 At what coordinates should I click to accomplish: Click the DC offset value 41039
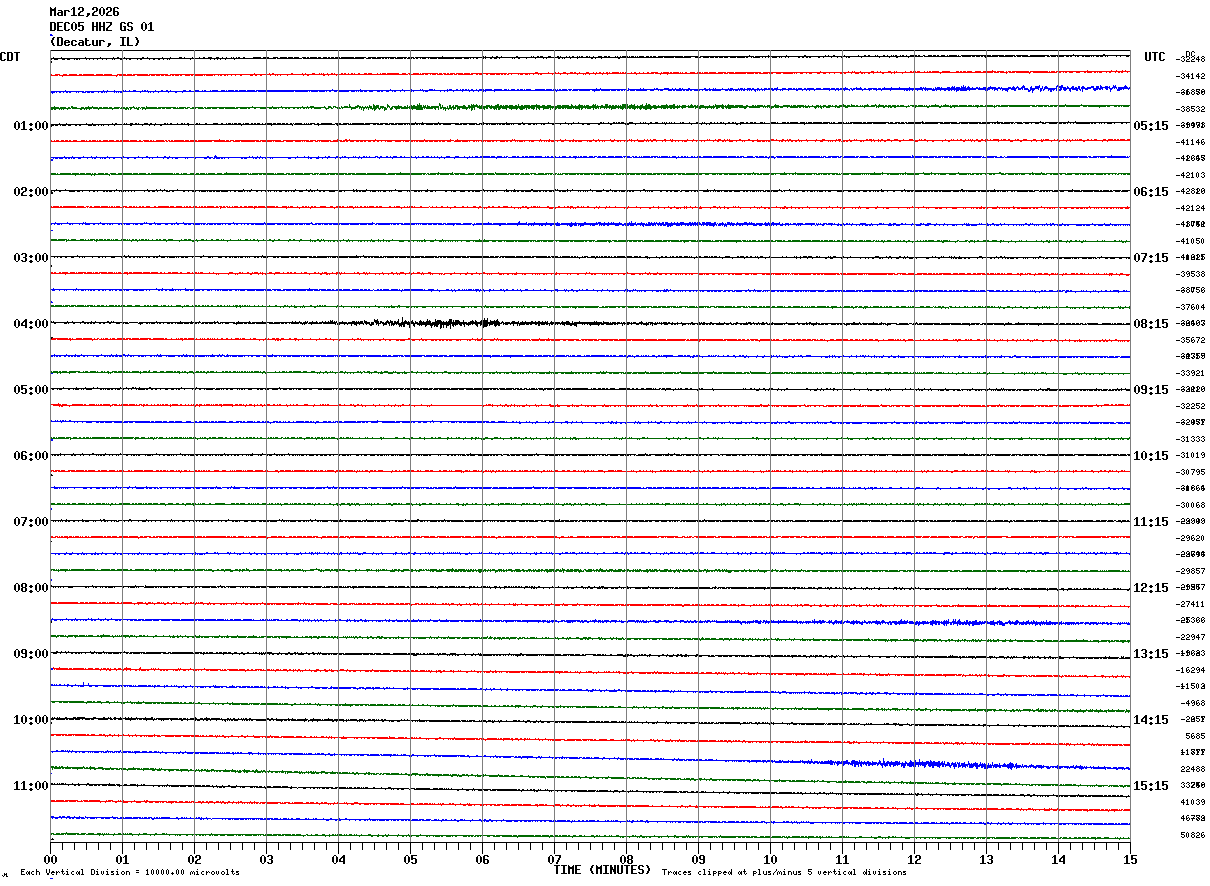tap(1193, 802)
